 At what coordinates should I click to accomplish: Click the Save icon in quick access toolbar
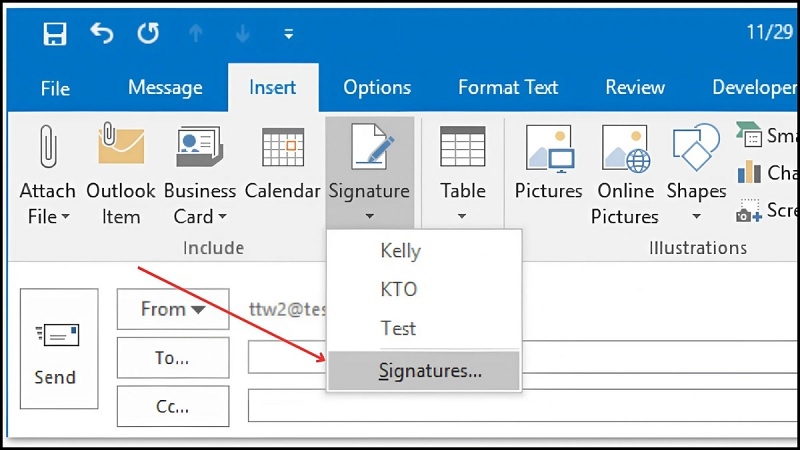pyautogui.click(x=55, y=34)
